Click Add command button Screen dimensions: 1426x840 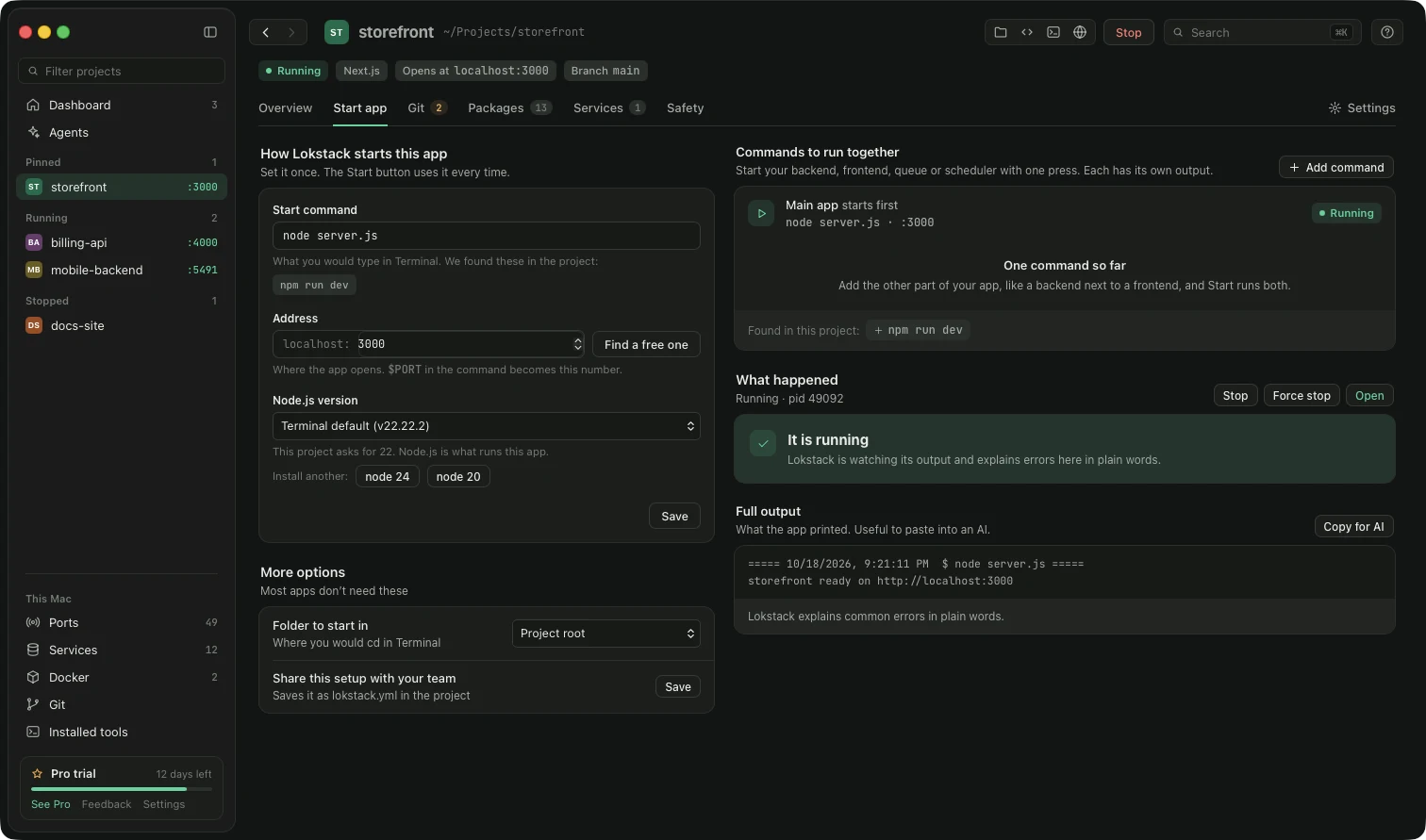(x=1336, y=167)
